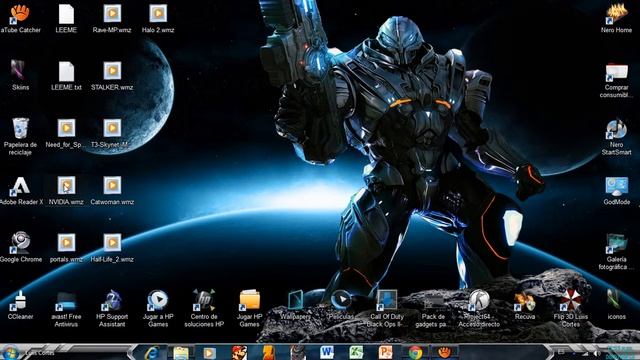Screen dimensions: 640x360
Task: Open the GodMode desktop icon
Action: (616, 191)
